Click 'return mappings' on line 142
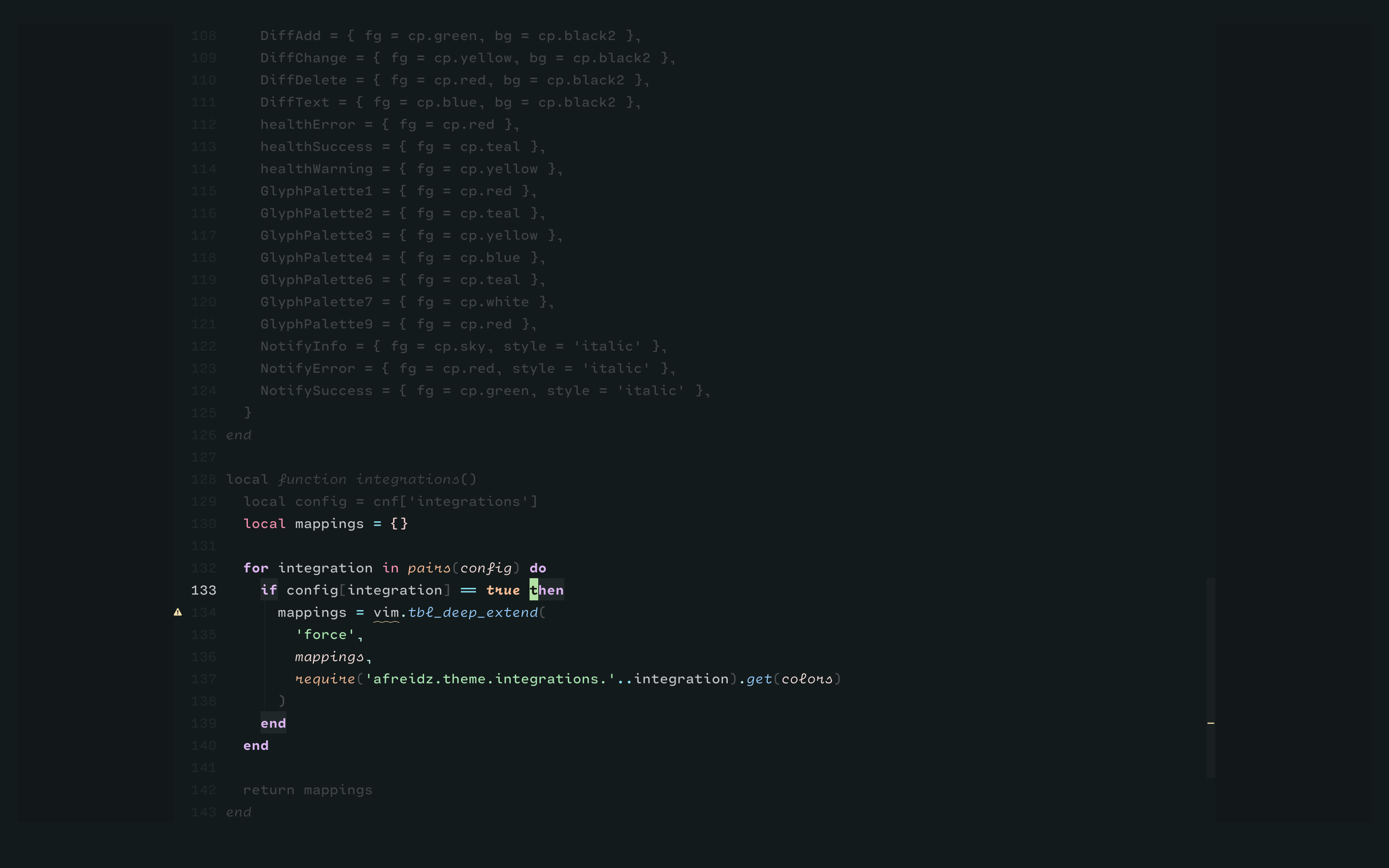1389x868 pixels. 308,790
